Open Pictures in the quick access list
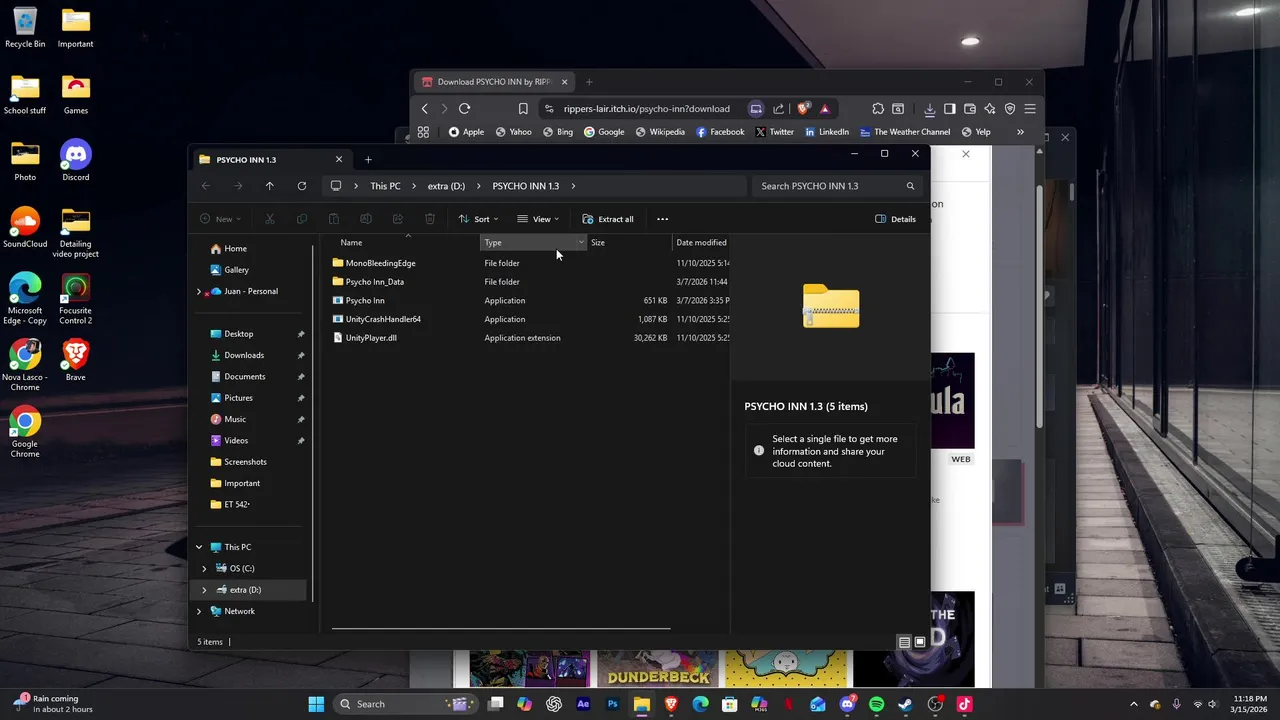This screenshot has height=720, width=1280. (238, 398)
